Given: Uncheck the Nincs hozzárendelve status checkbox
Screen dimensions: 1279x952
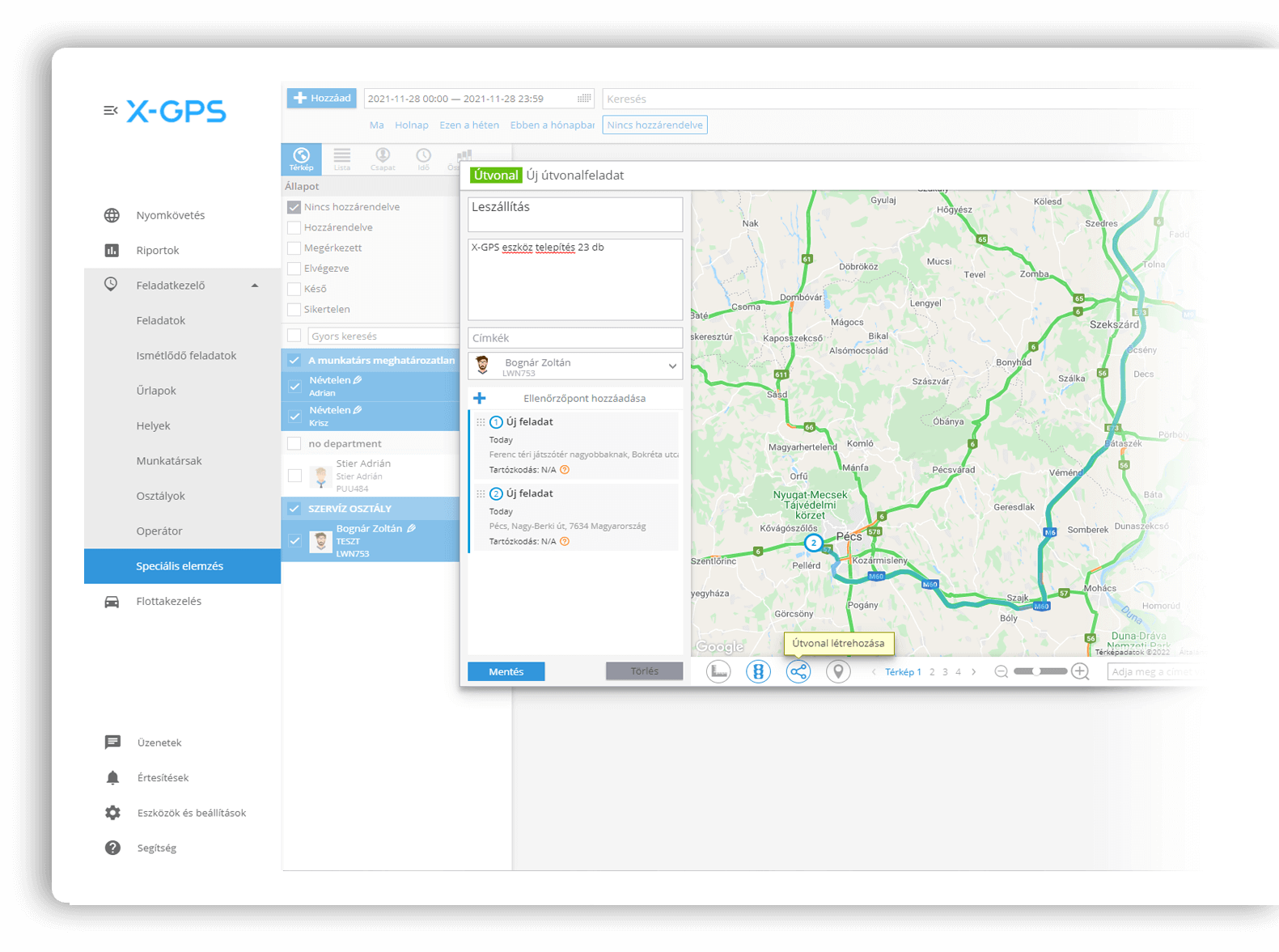Looking at the screenshot, I should point(294,207).
